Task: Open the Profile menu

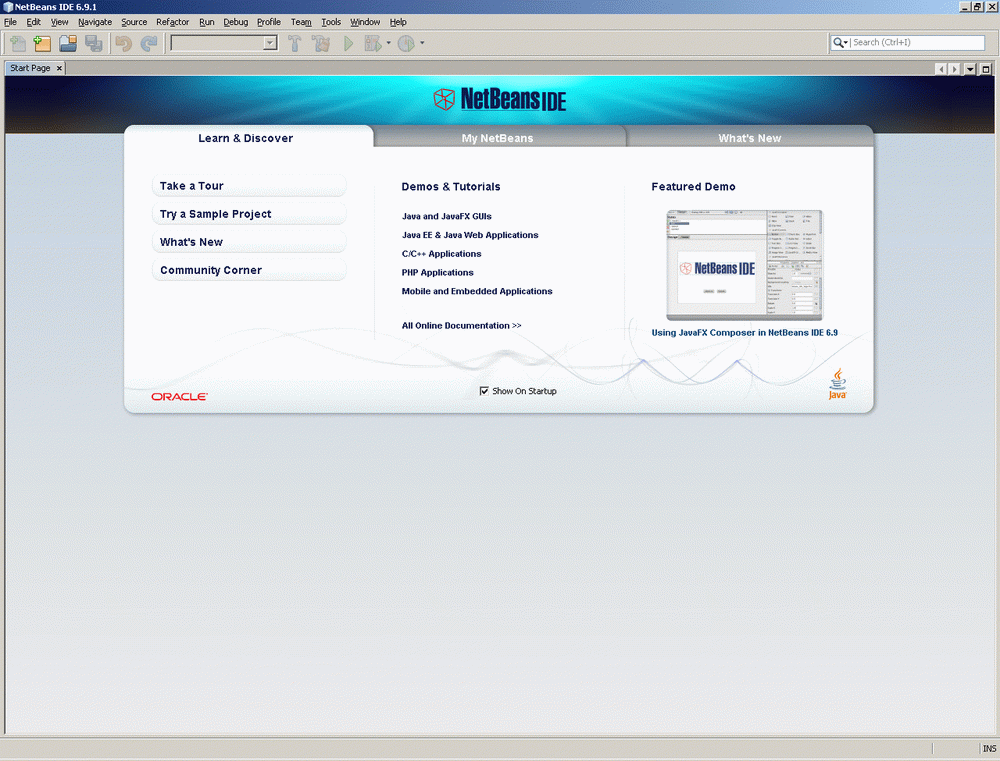Action: click(268, 22)
